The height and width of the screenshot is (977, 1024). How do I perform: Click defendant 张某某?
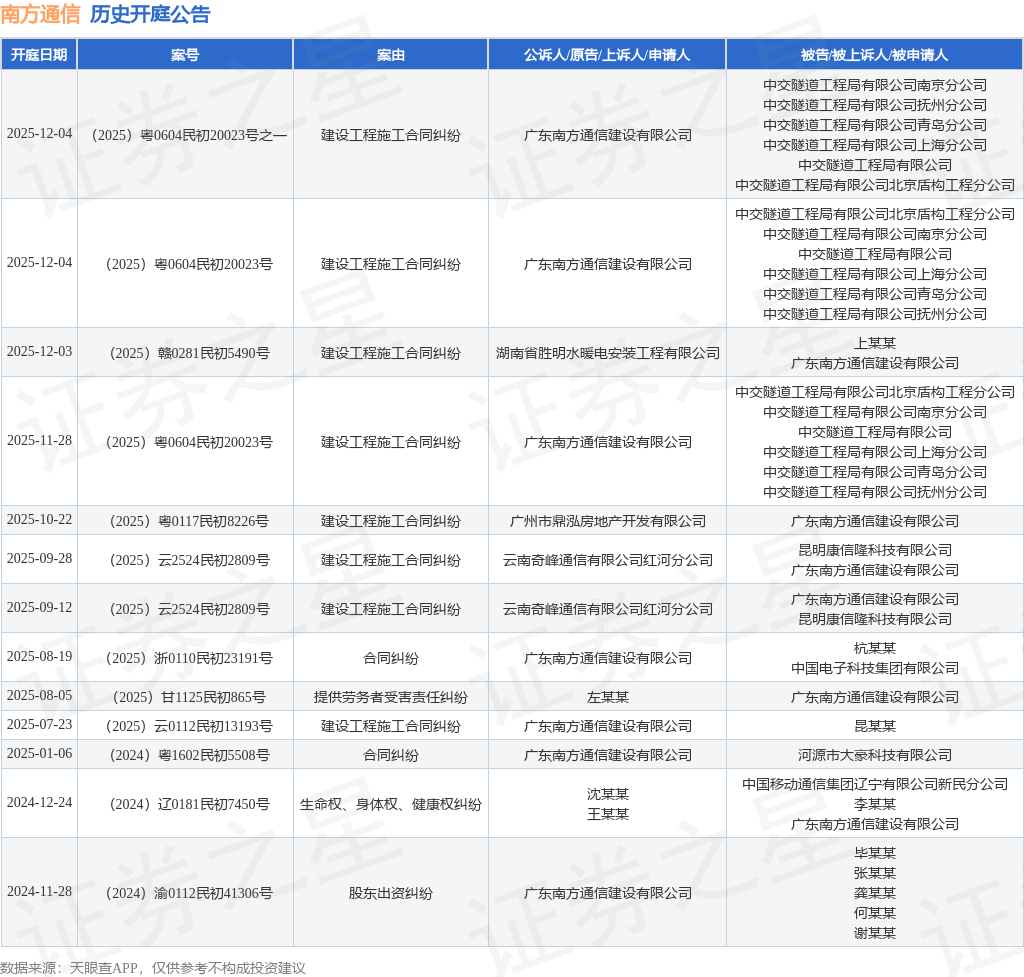pyautogui.click(x=874, y=873)
